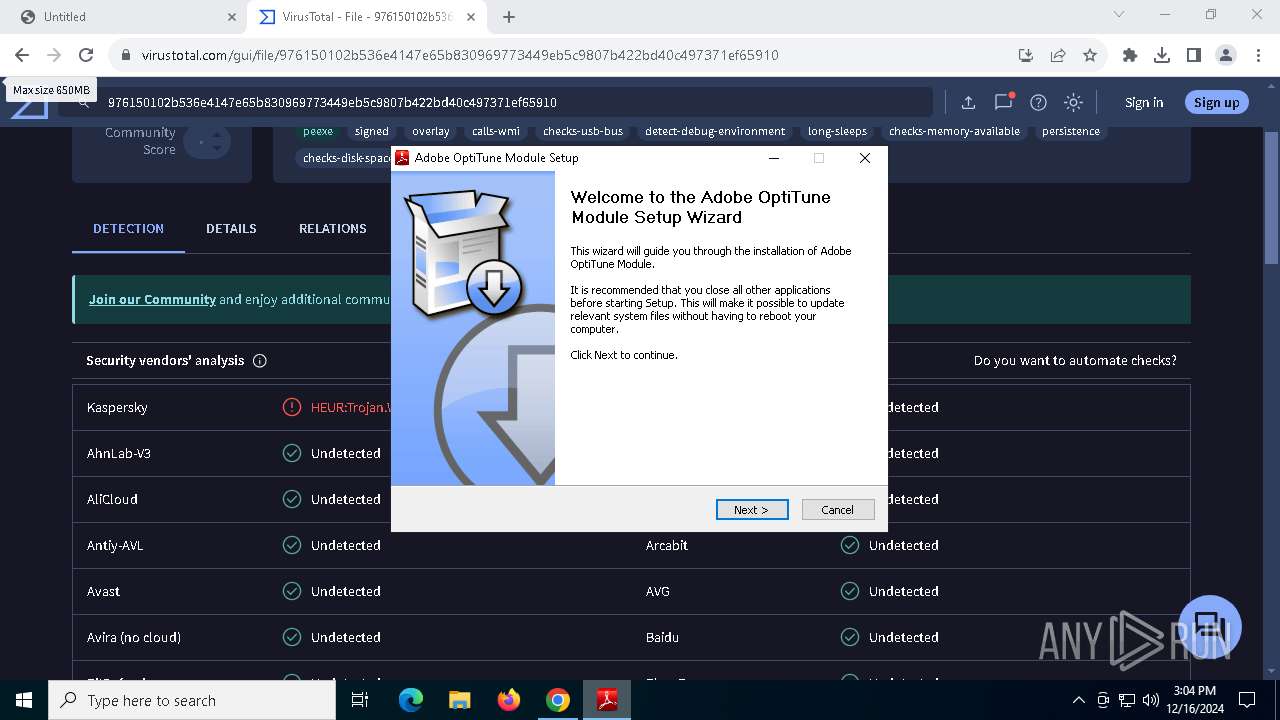This screenshot has height=720, width=1280.
Task: Click Do you want to automate checks?
Action: pyautogui.click(x=1075, y=361)
